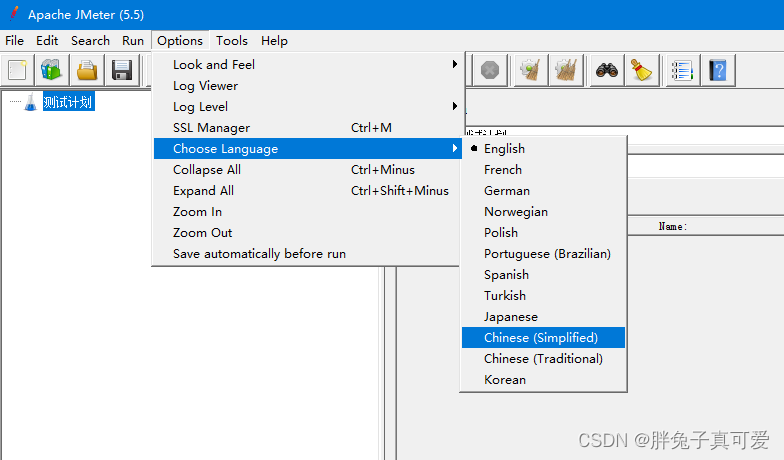
Task: Open the Choose Language submenu
Action: click(308, 148)
